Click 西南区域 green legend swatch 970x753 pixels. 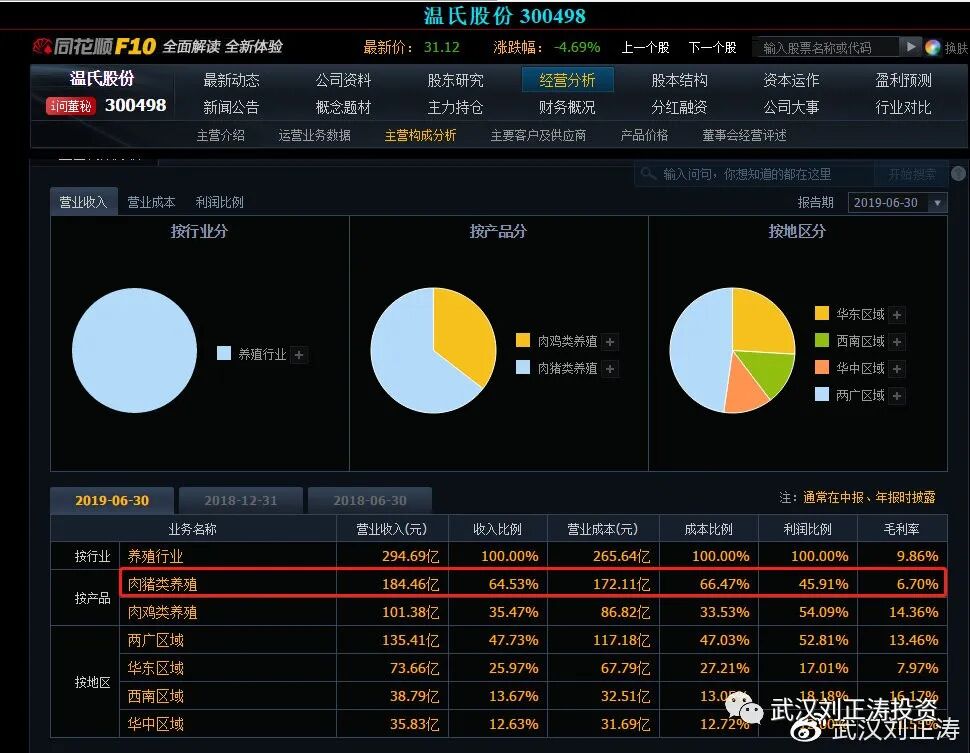(822, 340)
